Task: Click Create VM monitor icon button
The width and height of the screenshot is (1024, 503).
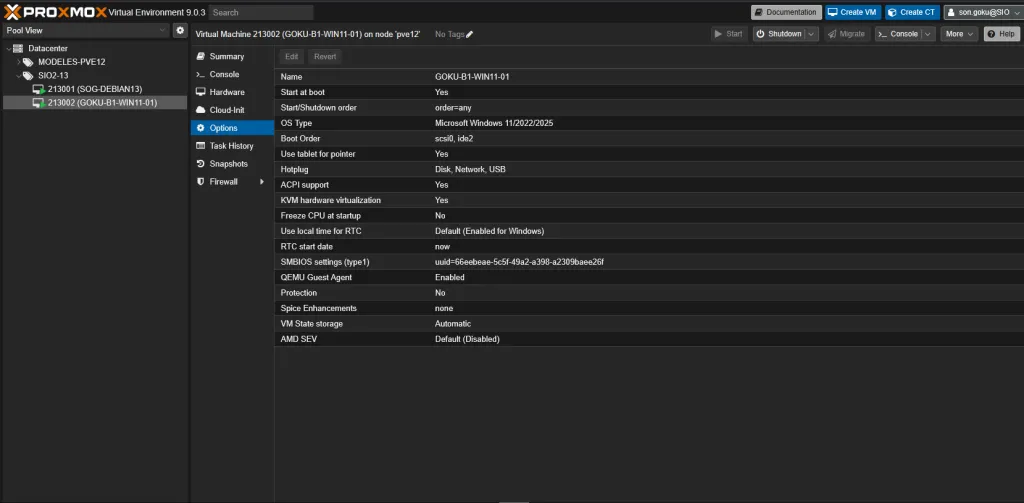Action: click(852, 12)
